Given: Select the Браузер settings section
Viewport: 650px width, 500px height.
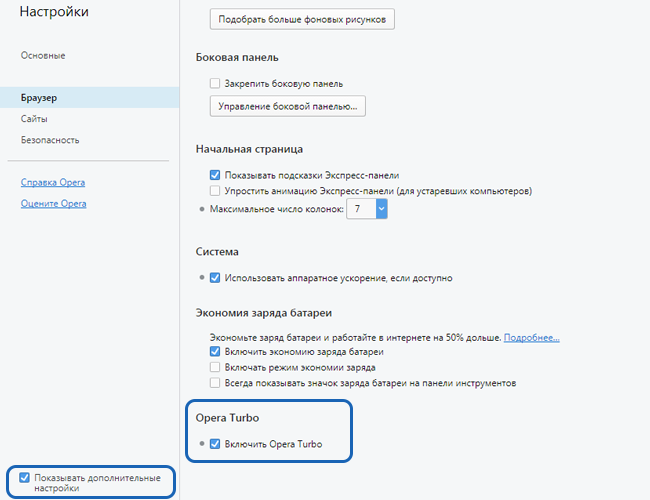Looking at the screenshot, I should [90, 97].
